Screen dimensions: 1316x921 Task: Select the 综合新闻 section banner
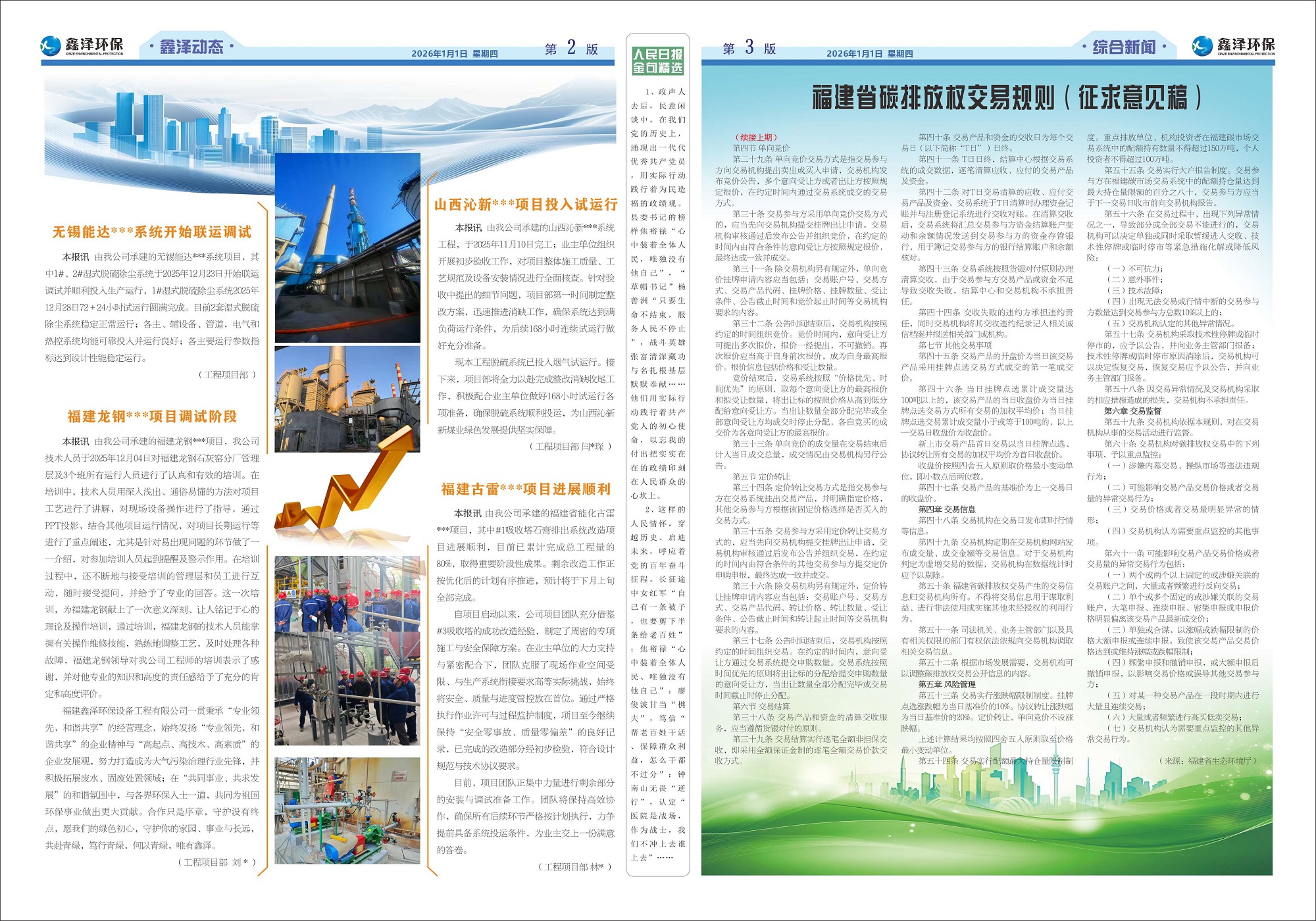click(x=1124, y=47)
